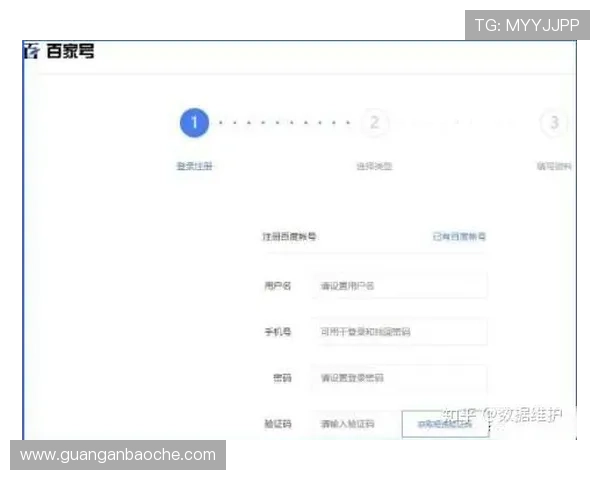This screenshot has height=480, width=600.
Task: Select step 3 circle 填写资料
Action: coord(554,123)
